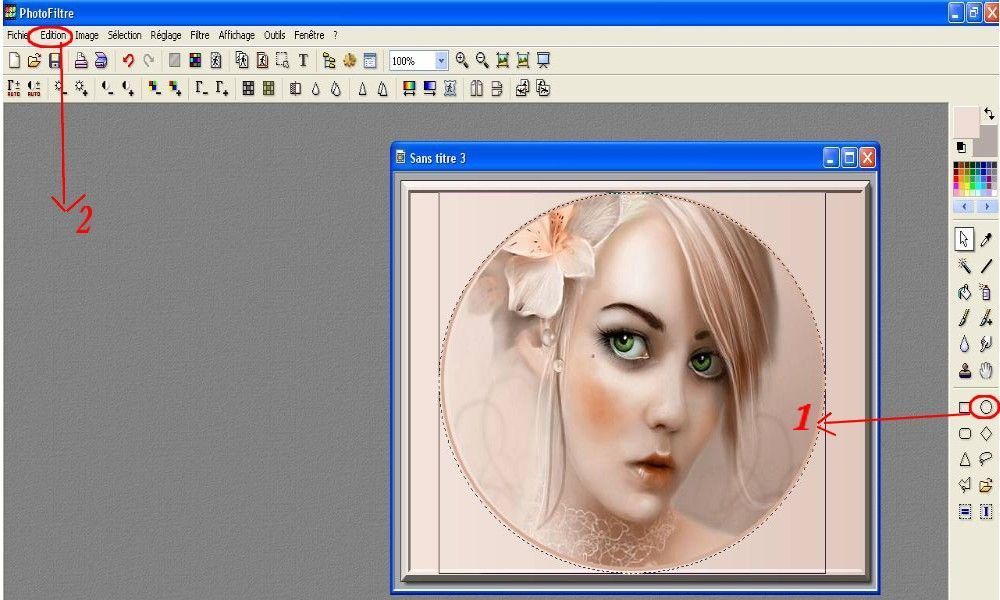This screenshot has width=1000, height=600.
Task: Click the Open file folder icon
Action: [x=34, y=61]
